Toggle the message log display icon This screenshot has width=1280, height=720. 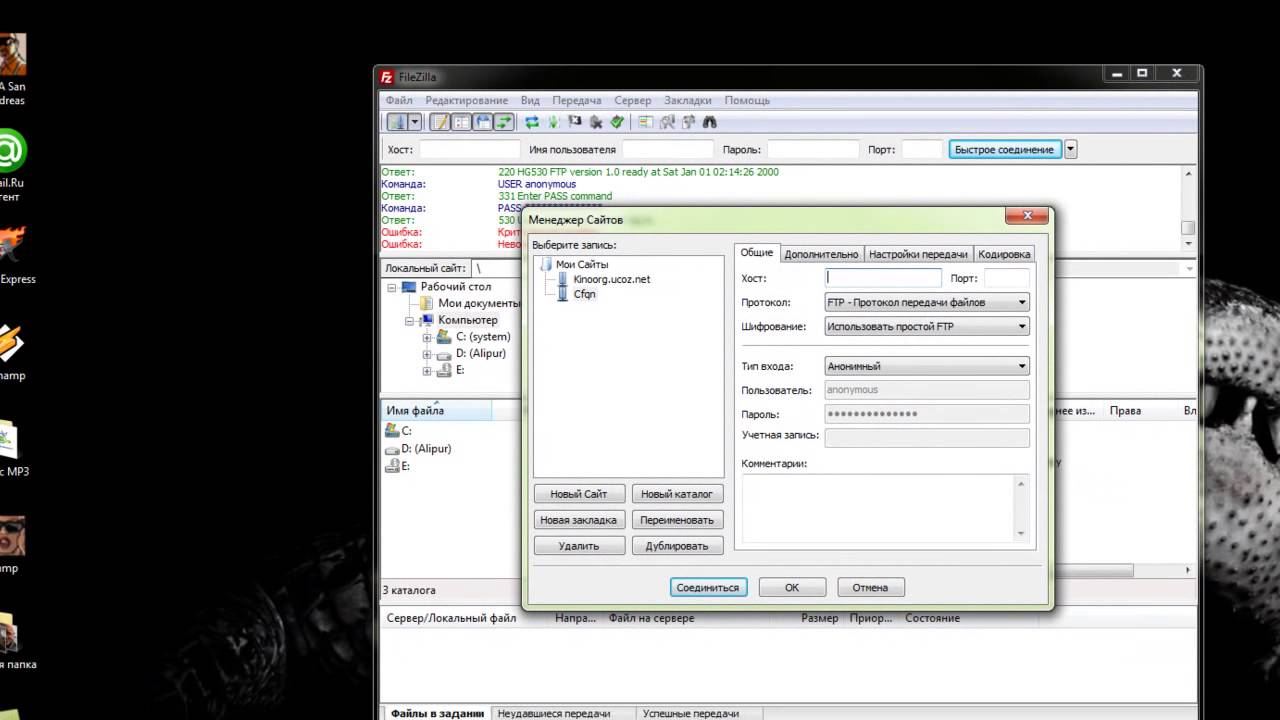click(x=440, y=122)
